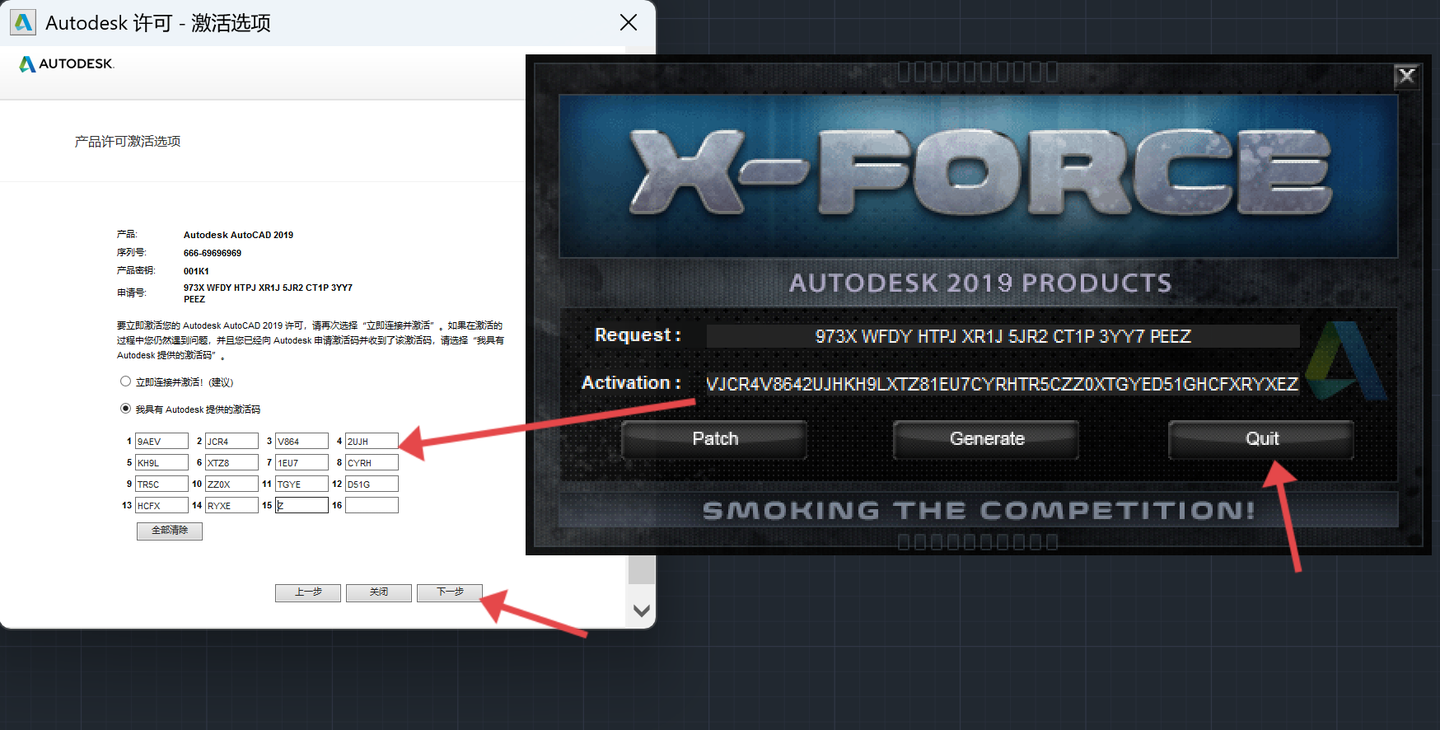The width and height of the screenshot is (1440, 730).
Task: Click the empty activation code box 16
Action: 372,506
